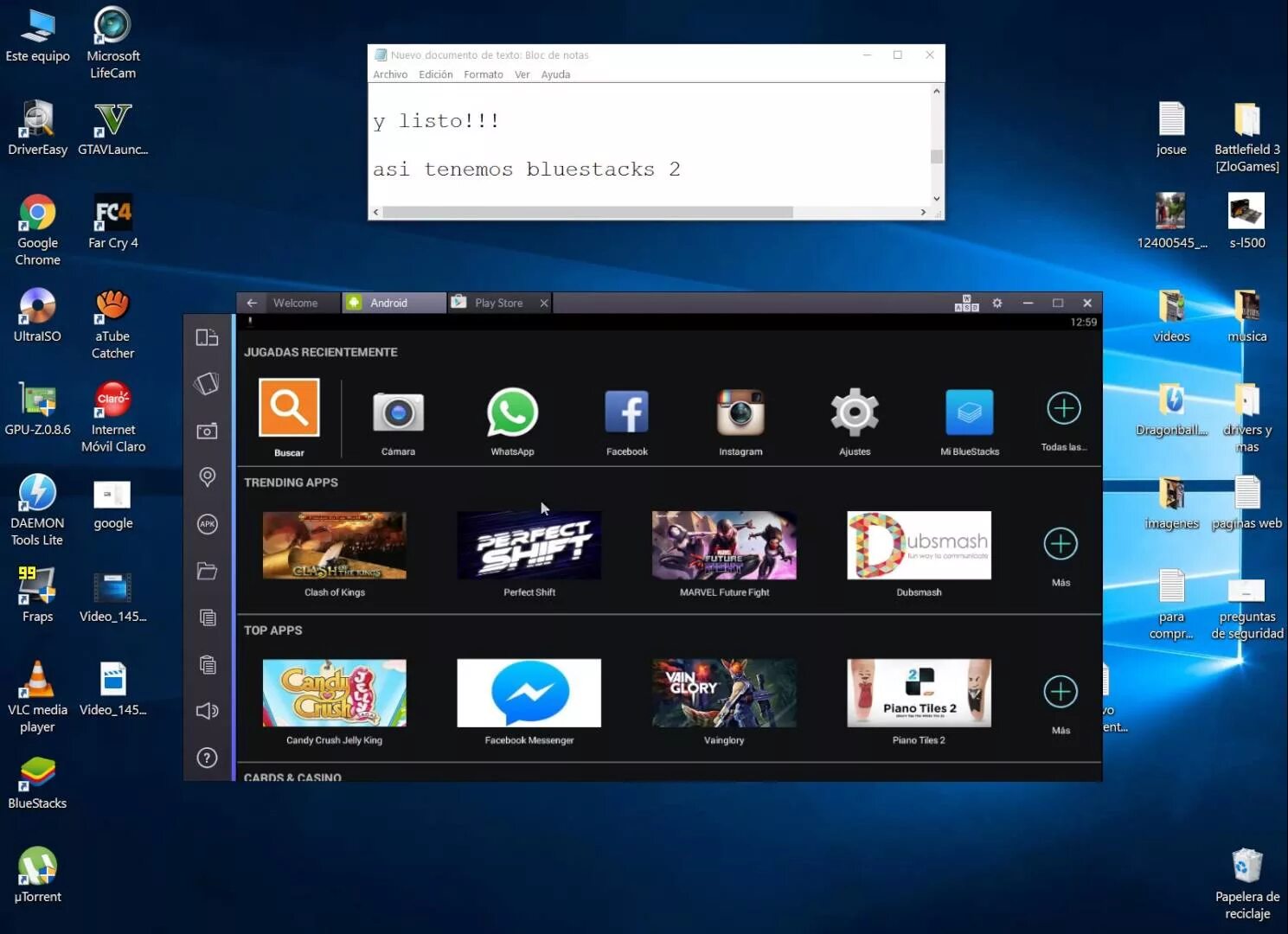The image size is (1288, 934).
Task: Click Notepad horizontal scrollbar thumb
Action: tap(587, 212)
